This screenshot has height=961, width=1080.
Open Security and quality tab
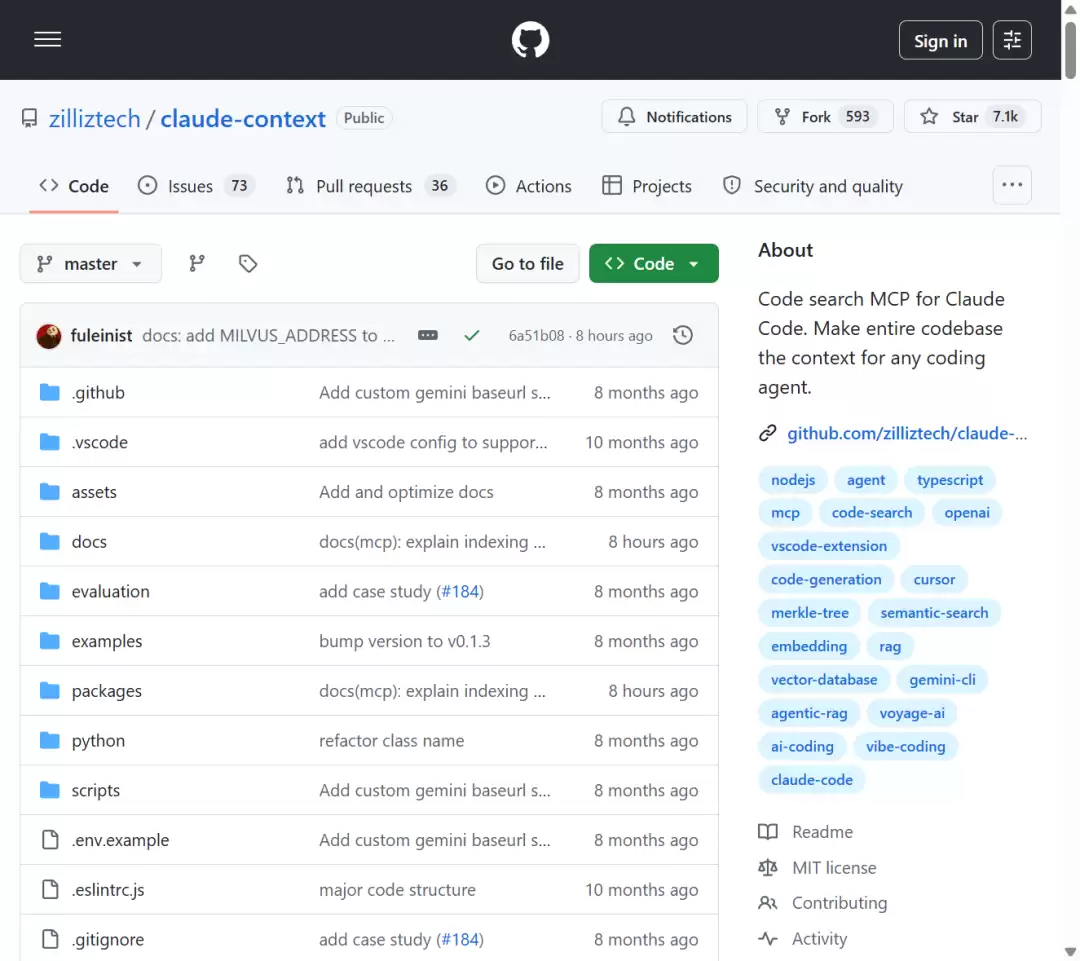813,186
